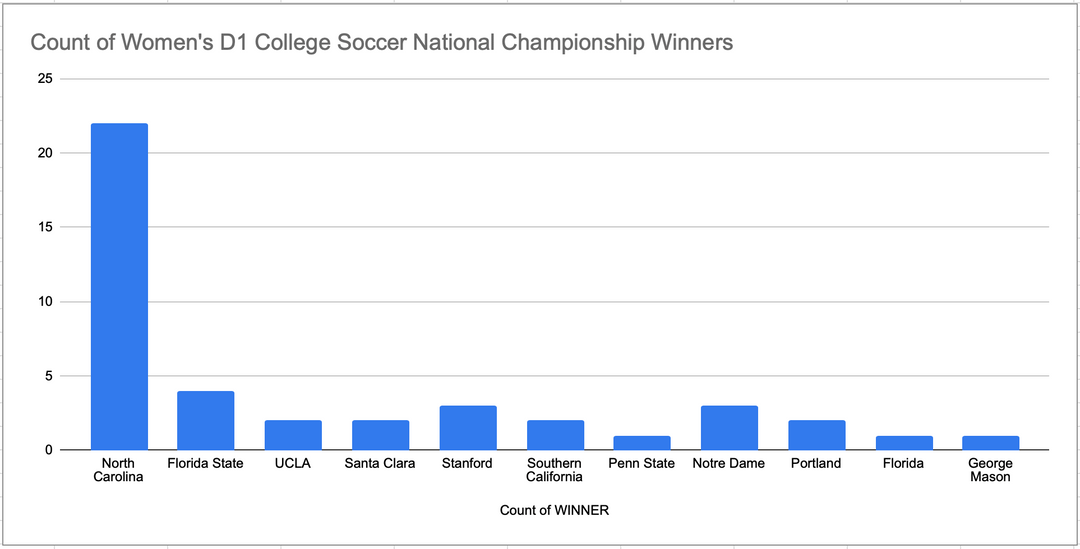Image resolution: width=1080 pixels, height=549 pixels.
Task: Select the Portland bar
Action: point(816,435)
